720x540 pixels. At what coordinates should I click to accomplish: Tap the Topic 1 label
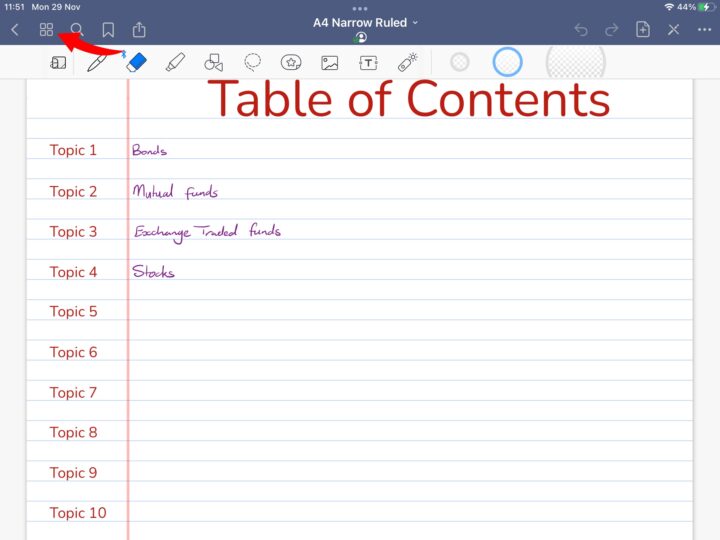[x=73, y=150]
